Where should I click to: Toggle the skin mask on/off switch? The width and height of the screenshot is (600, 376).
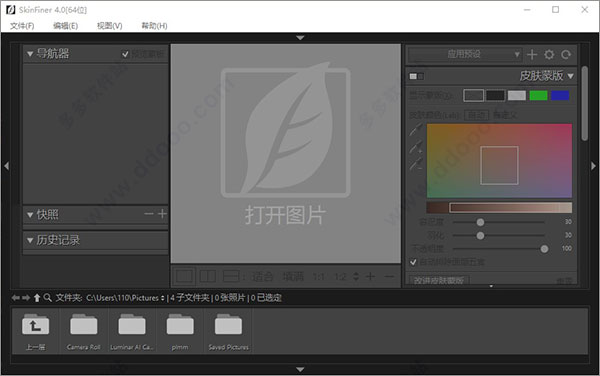tap(416, 77)
